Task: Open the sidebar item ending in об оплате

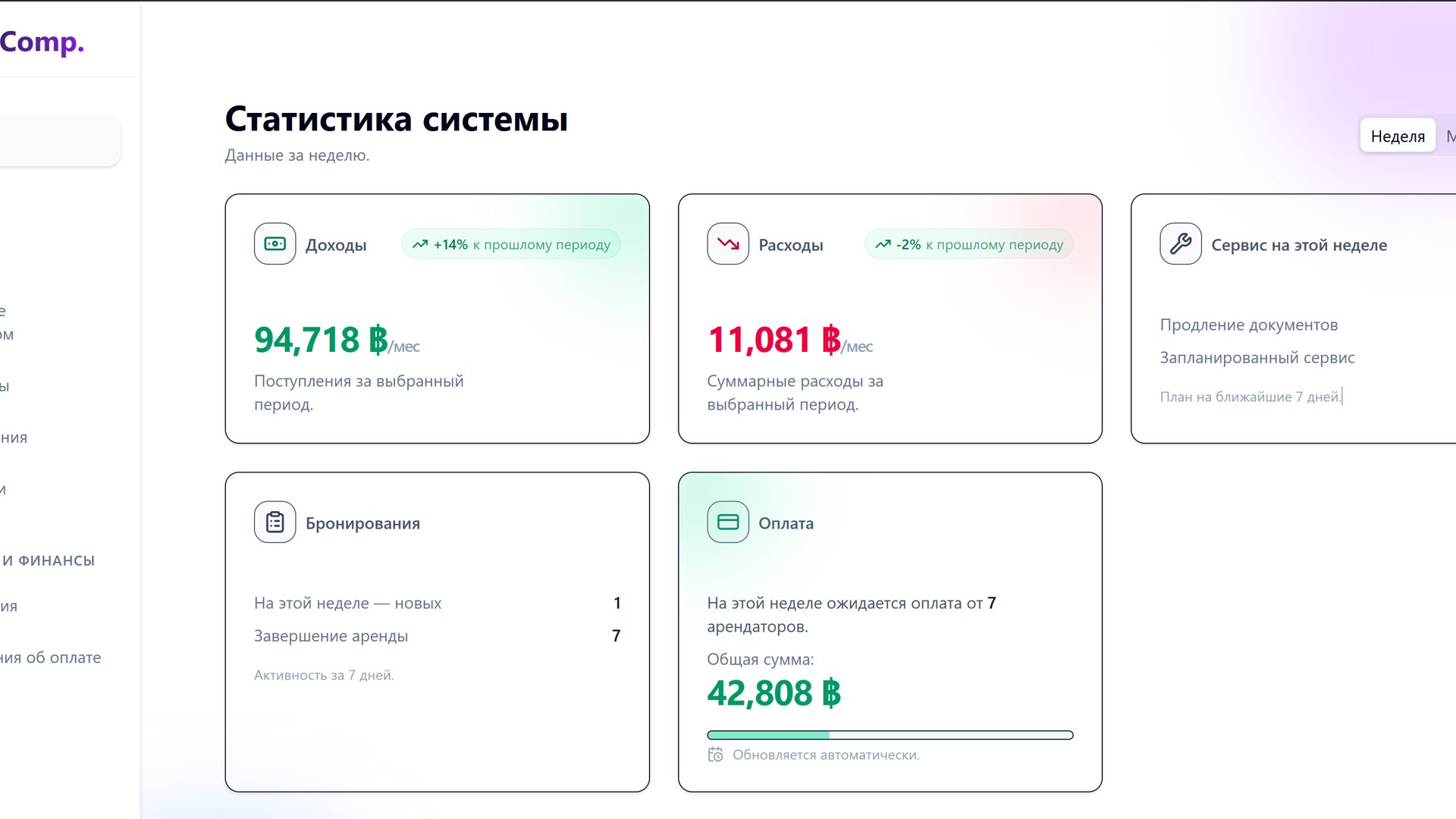Action: (51, 657)
